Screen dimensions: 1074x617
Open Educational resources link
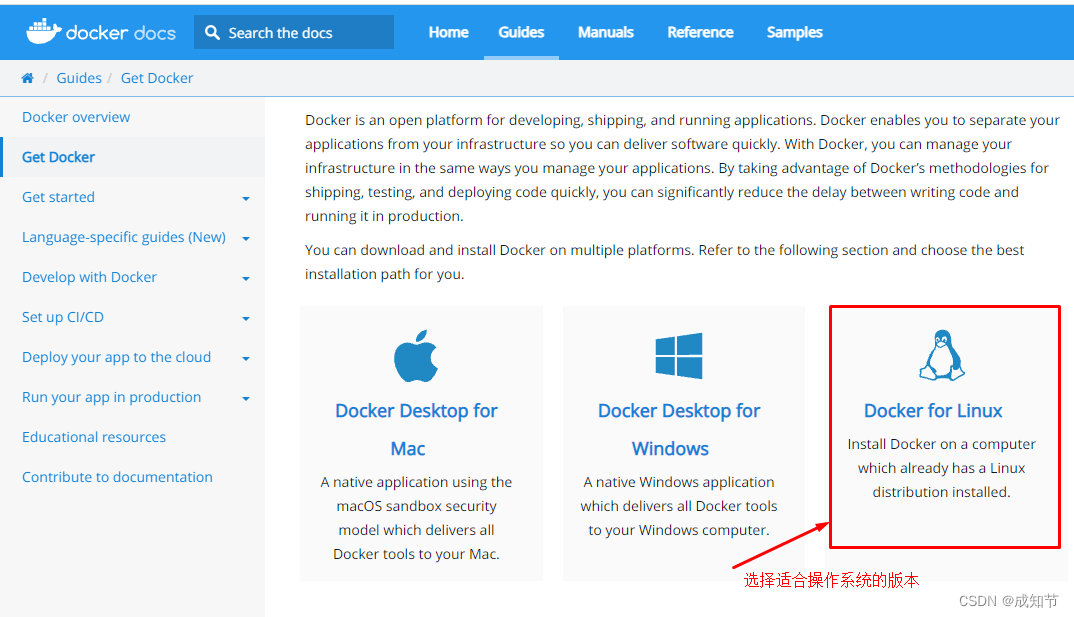[x=94, y=437]
